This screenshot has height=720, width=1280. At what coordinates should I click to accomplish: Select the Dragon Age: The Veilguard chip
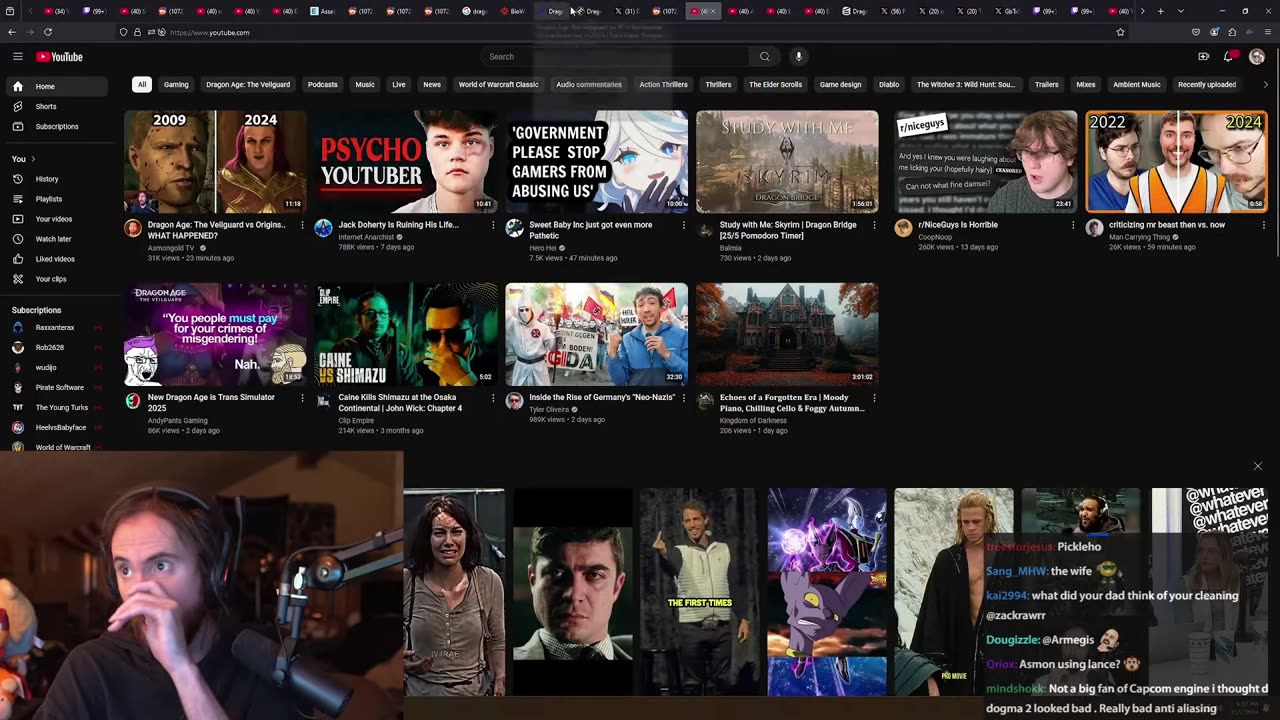pyautogui.click(x=248, y=84)
